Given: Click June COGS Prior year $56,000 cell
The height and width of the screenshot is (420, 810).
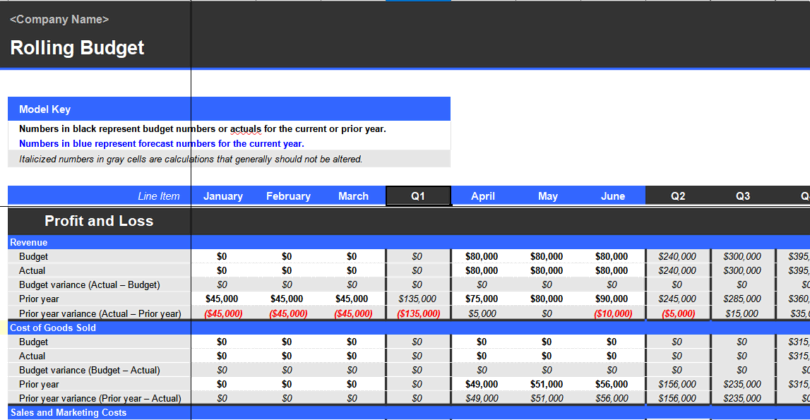Looking at the screenshot, I should (x=613, y=384).
